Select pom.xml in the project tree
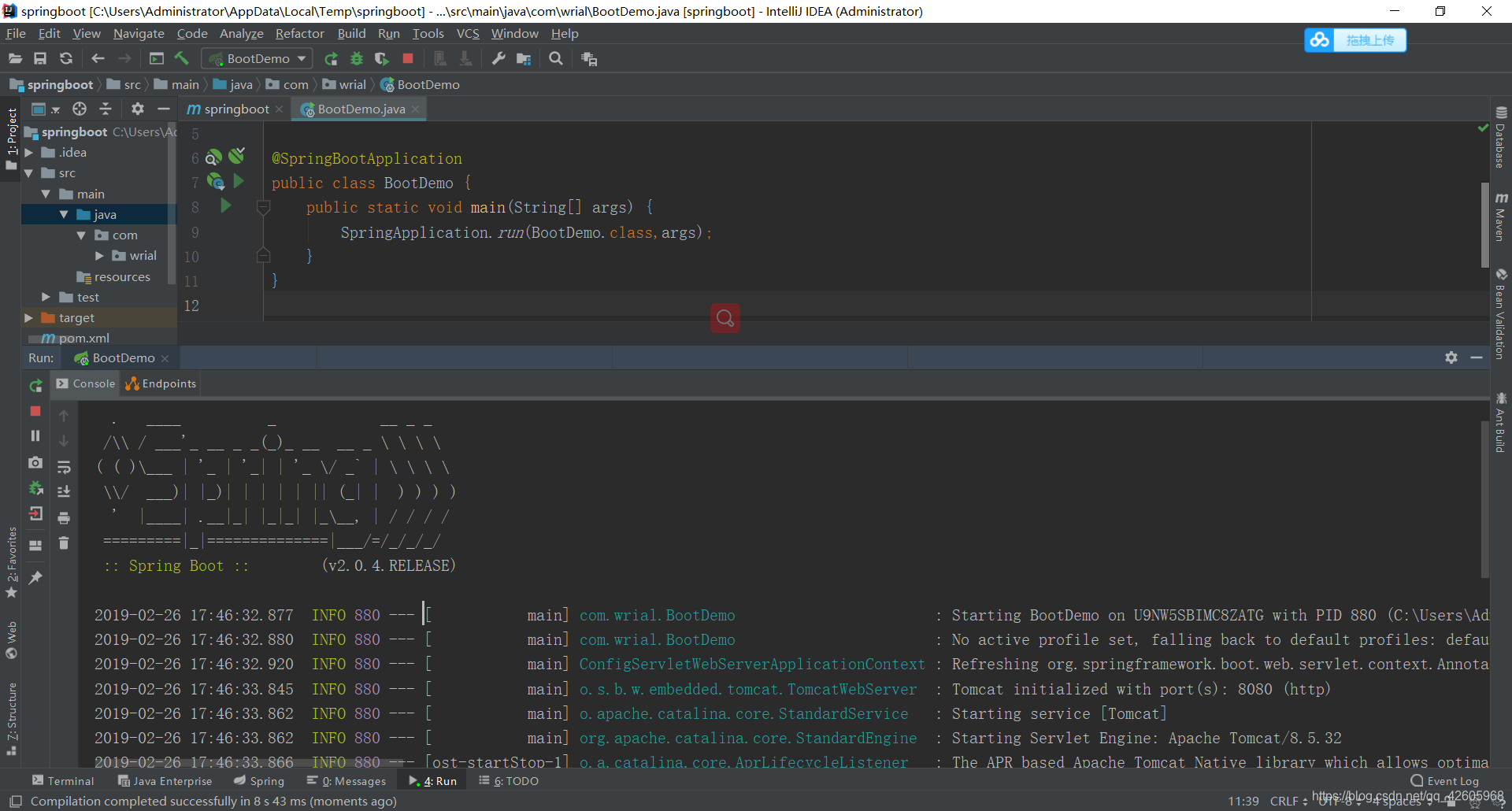Viewport: 1512px width, 811px height. (84, 339)
